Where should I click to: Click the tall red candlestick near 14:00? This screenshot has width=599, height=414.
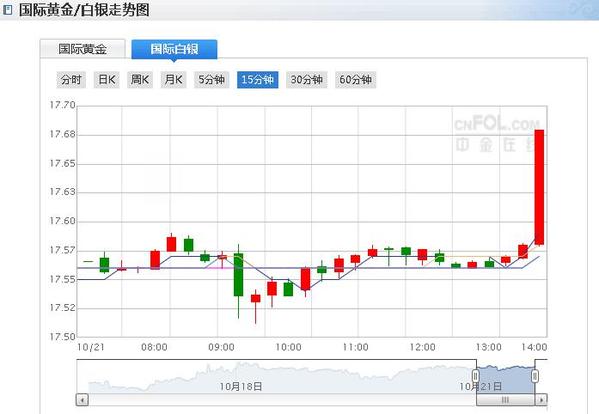(539, 187)
